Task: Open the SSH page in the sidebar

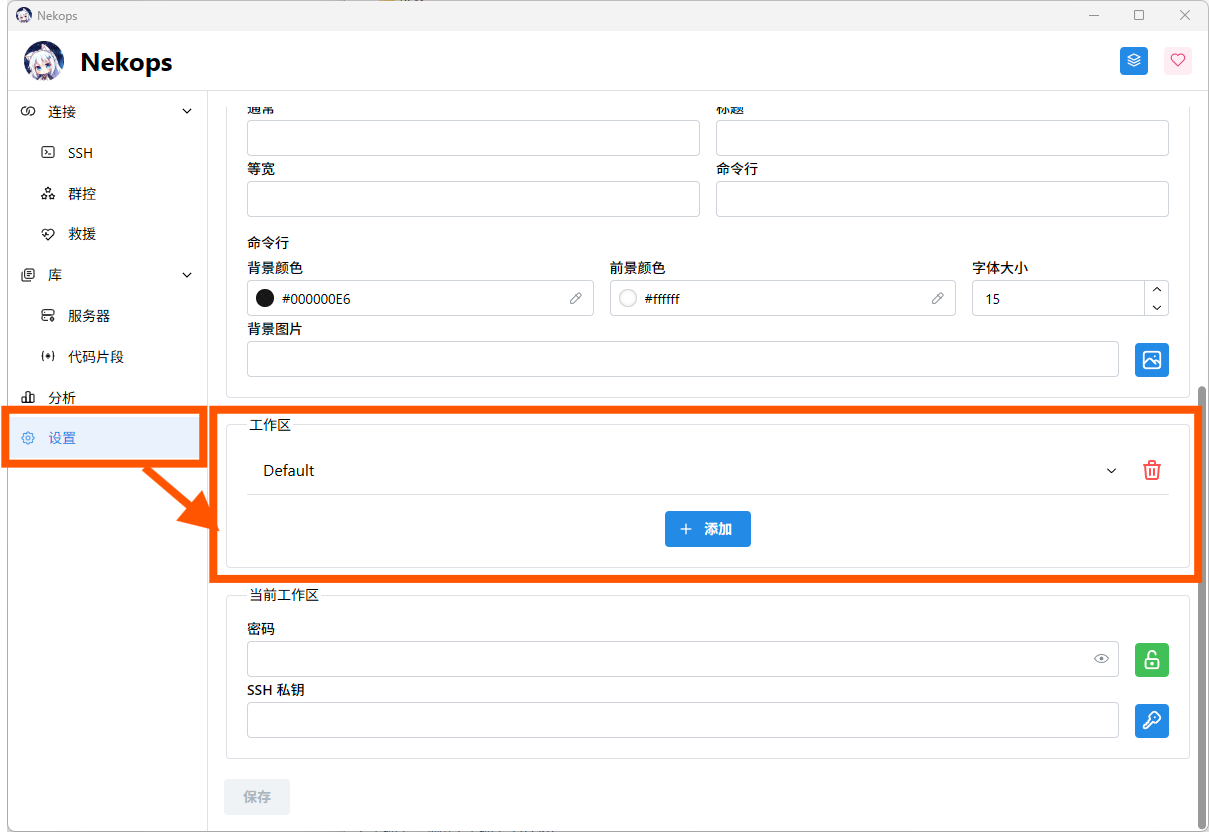Action: 80,153
